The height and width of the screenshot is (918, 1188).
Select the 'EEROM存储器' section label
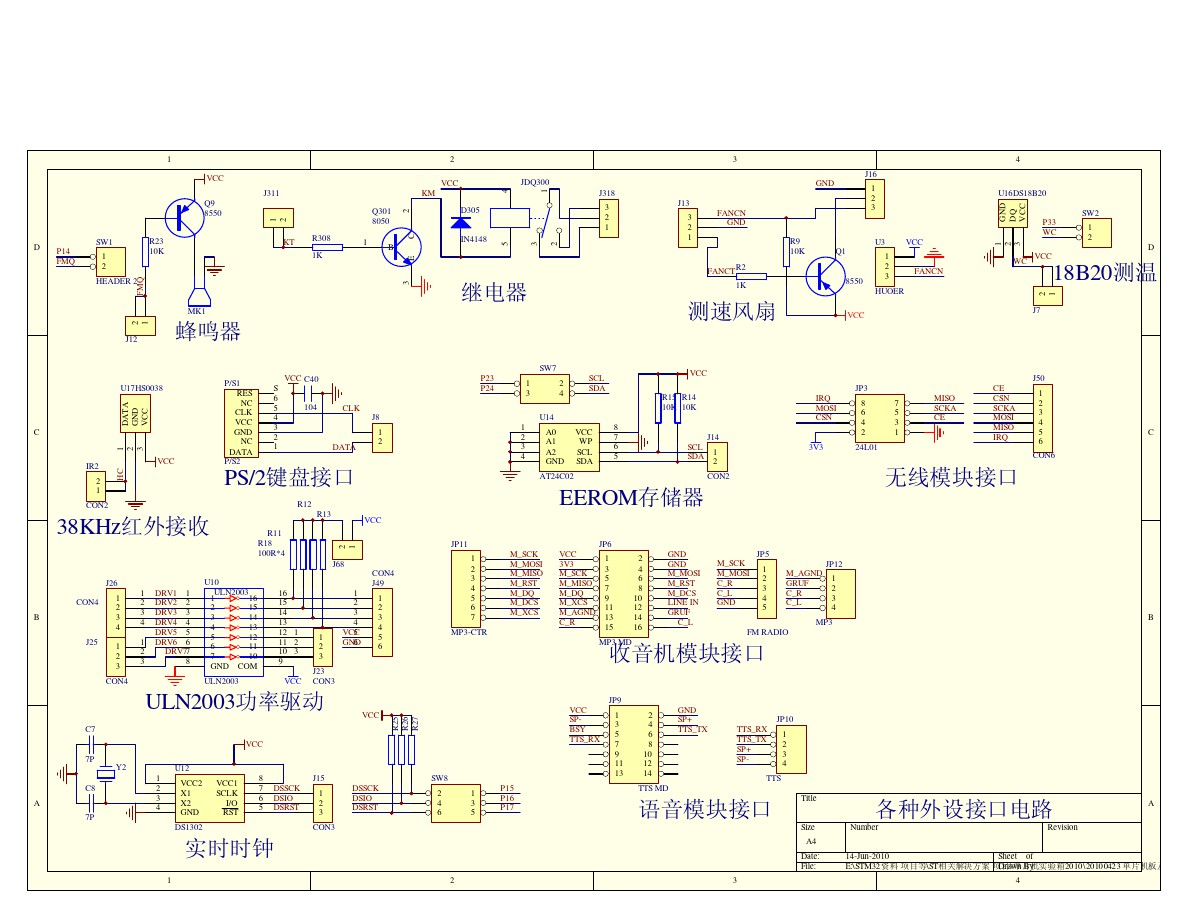pos(631,498)
